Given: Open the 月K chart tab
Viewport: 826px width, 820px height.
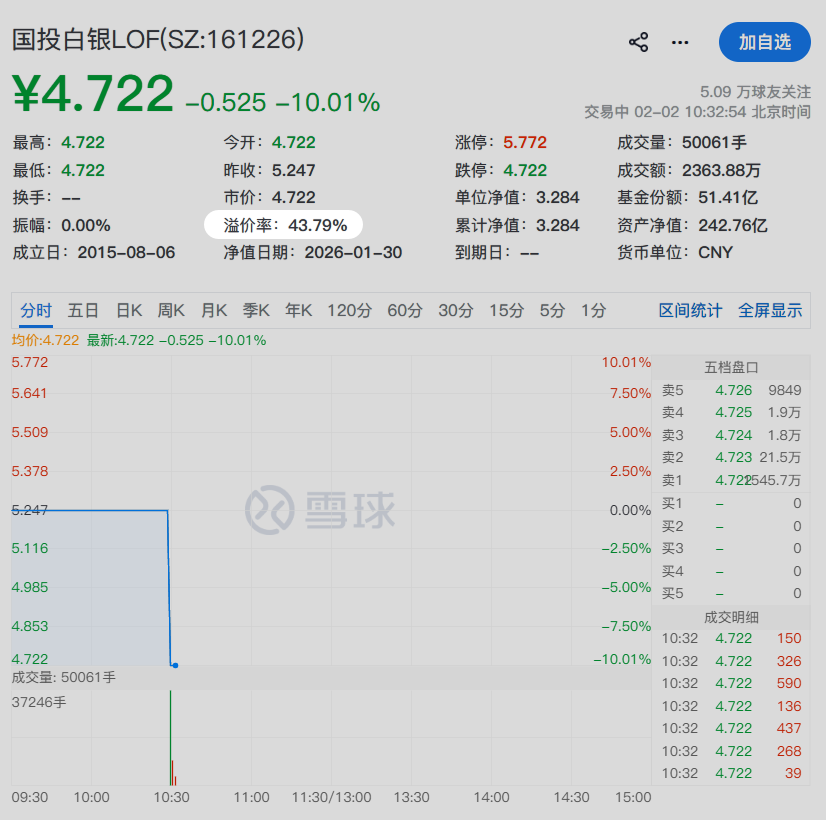Looking at the screenshot, I should point(214,310).
